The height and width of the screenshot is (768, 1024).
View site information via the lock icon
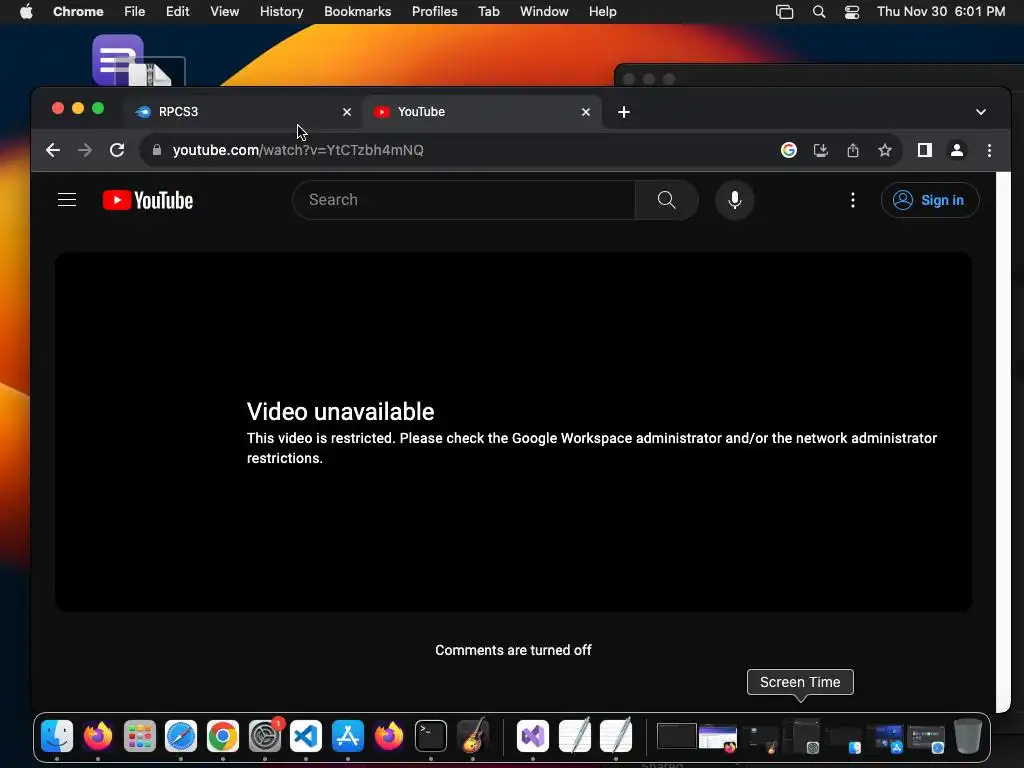coord(157,150)
